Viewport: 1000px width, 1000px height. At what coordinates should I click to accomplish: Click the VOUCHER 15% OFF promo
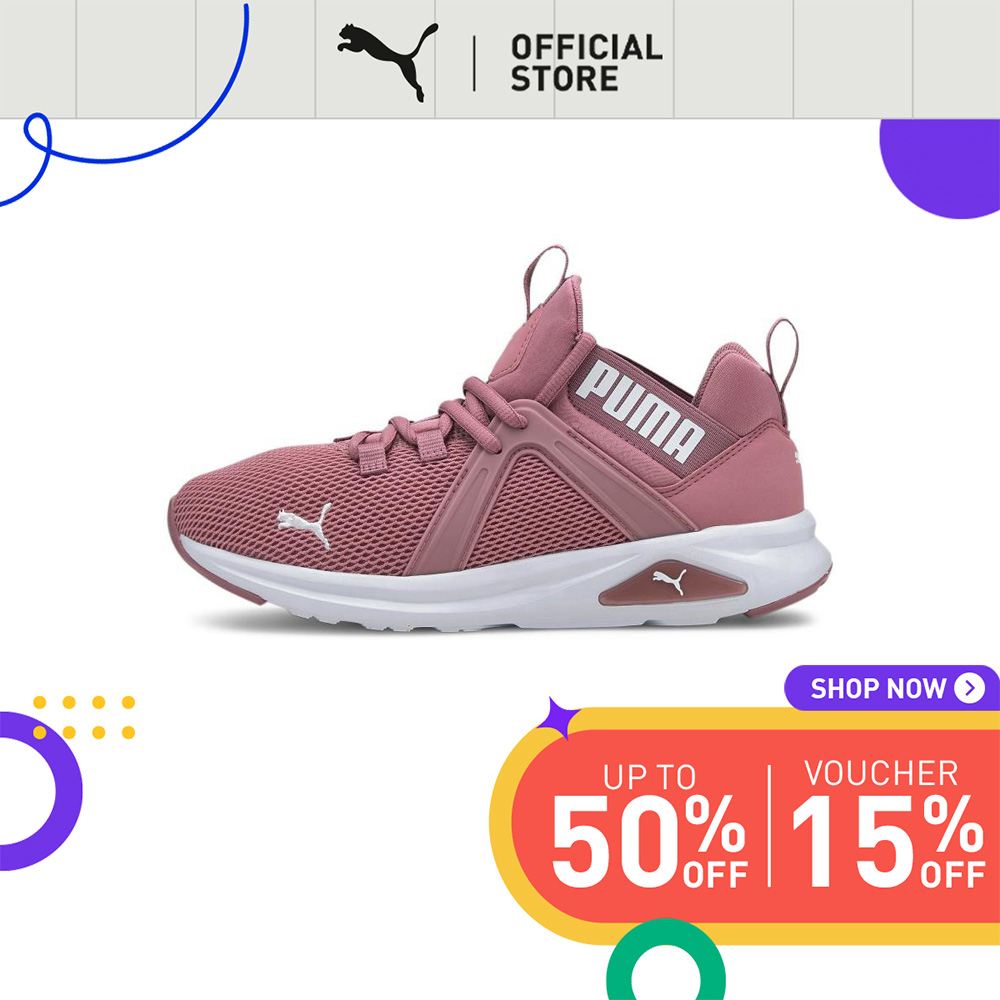888,823
